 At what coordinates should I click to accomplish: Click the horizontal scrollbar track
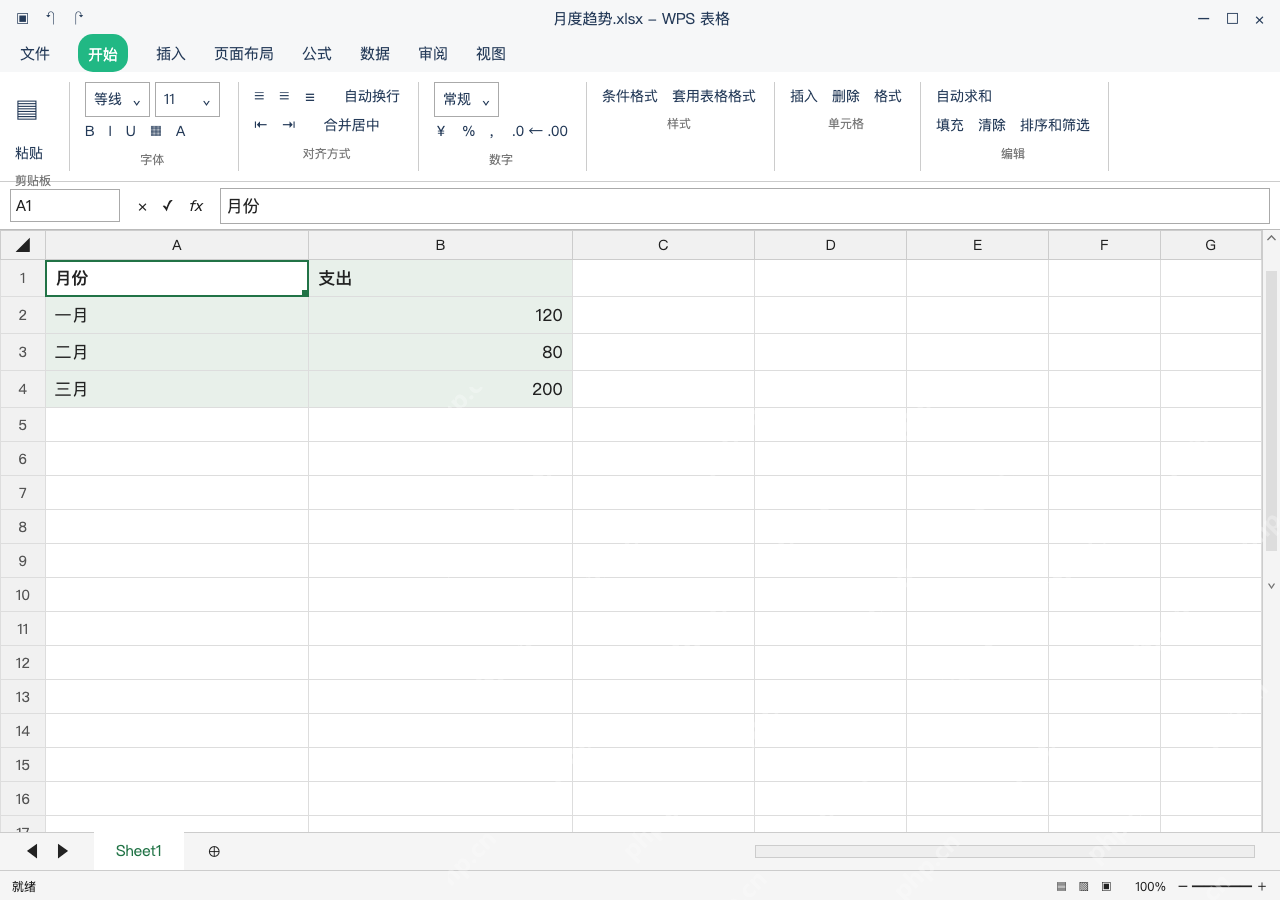1004,851
